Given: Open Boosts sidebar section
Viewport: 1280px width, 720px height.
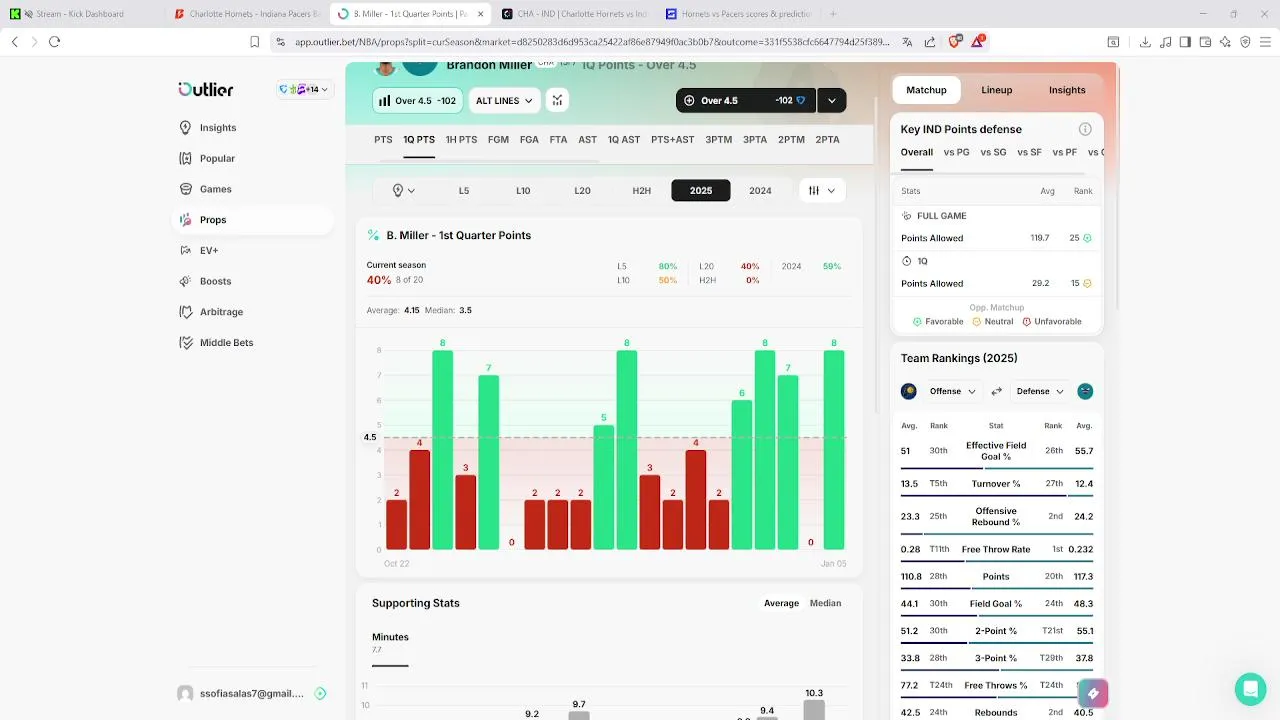Looking at the screenshot, I should pos(205,281).
